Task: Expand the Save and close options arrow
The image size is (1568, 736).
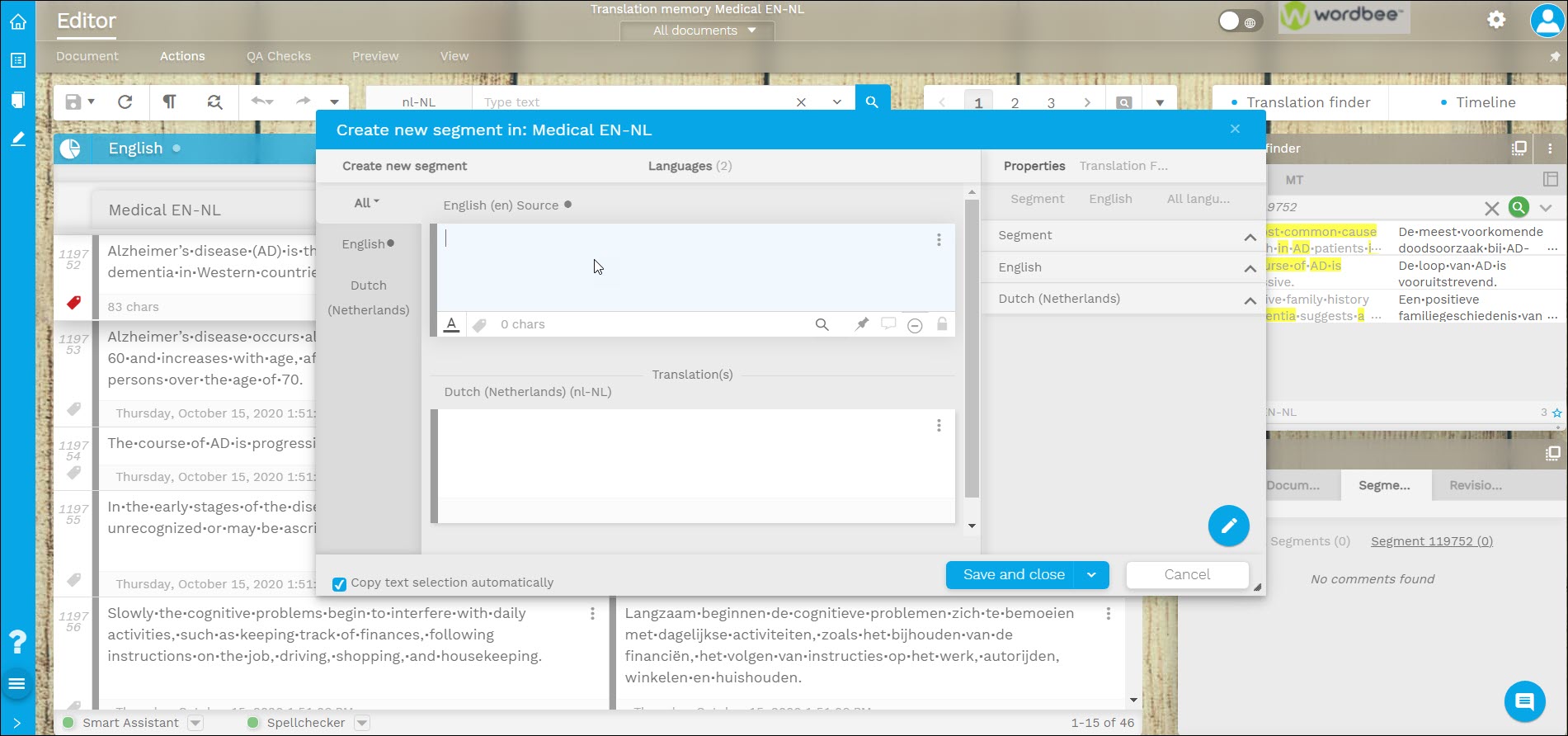Action: click(x=1091, y=575)
